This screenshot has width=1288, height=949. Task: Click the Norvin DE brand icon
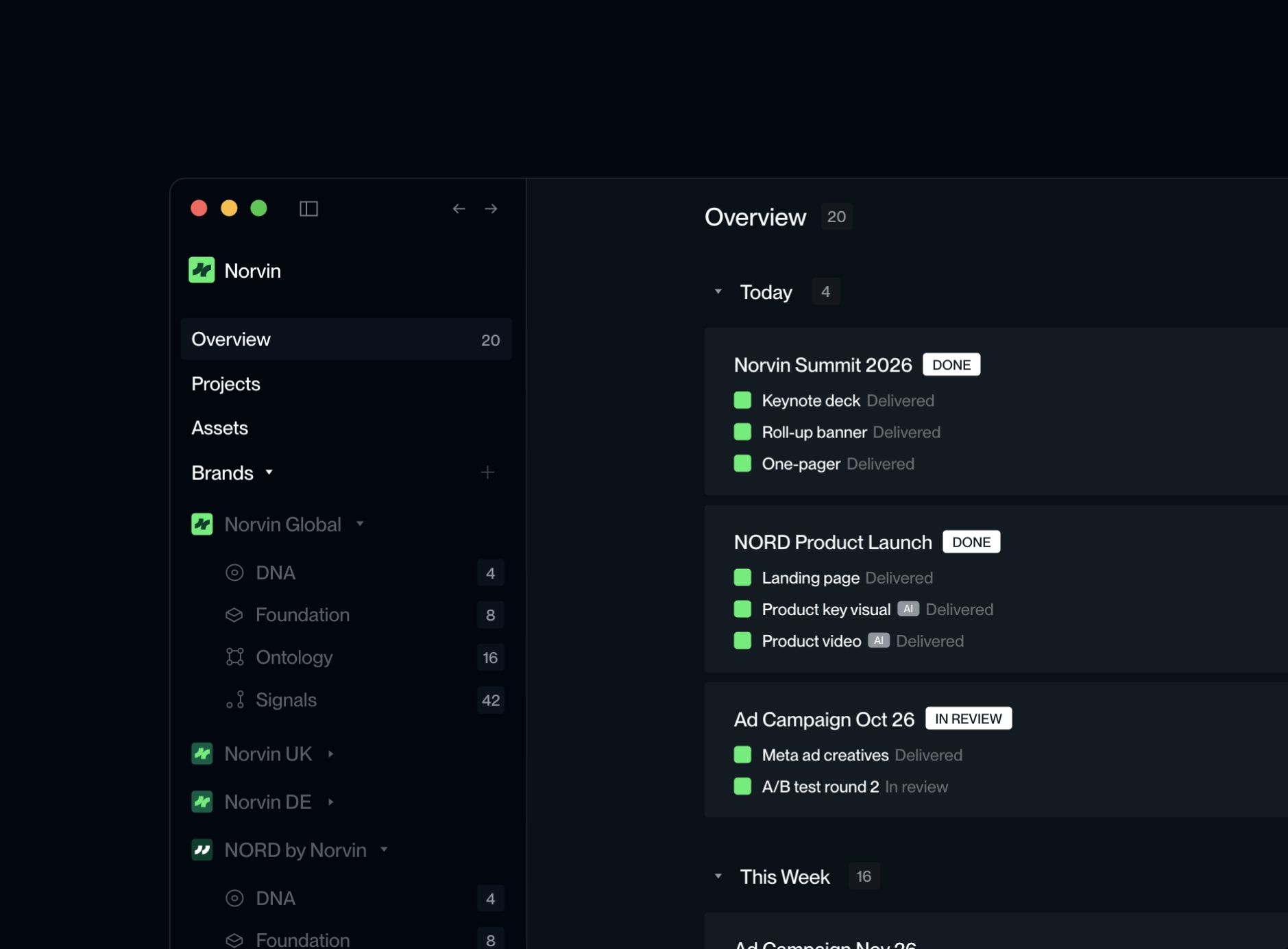coord(202,802)
